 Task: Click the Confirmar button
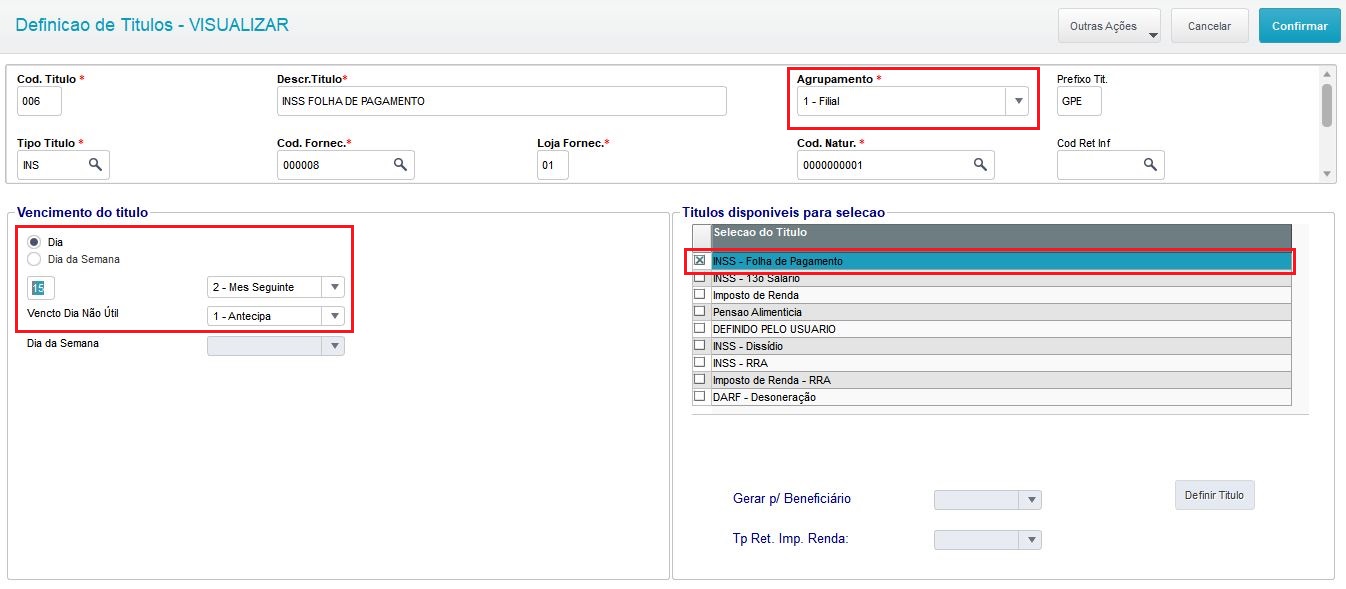pos(1299,26)
